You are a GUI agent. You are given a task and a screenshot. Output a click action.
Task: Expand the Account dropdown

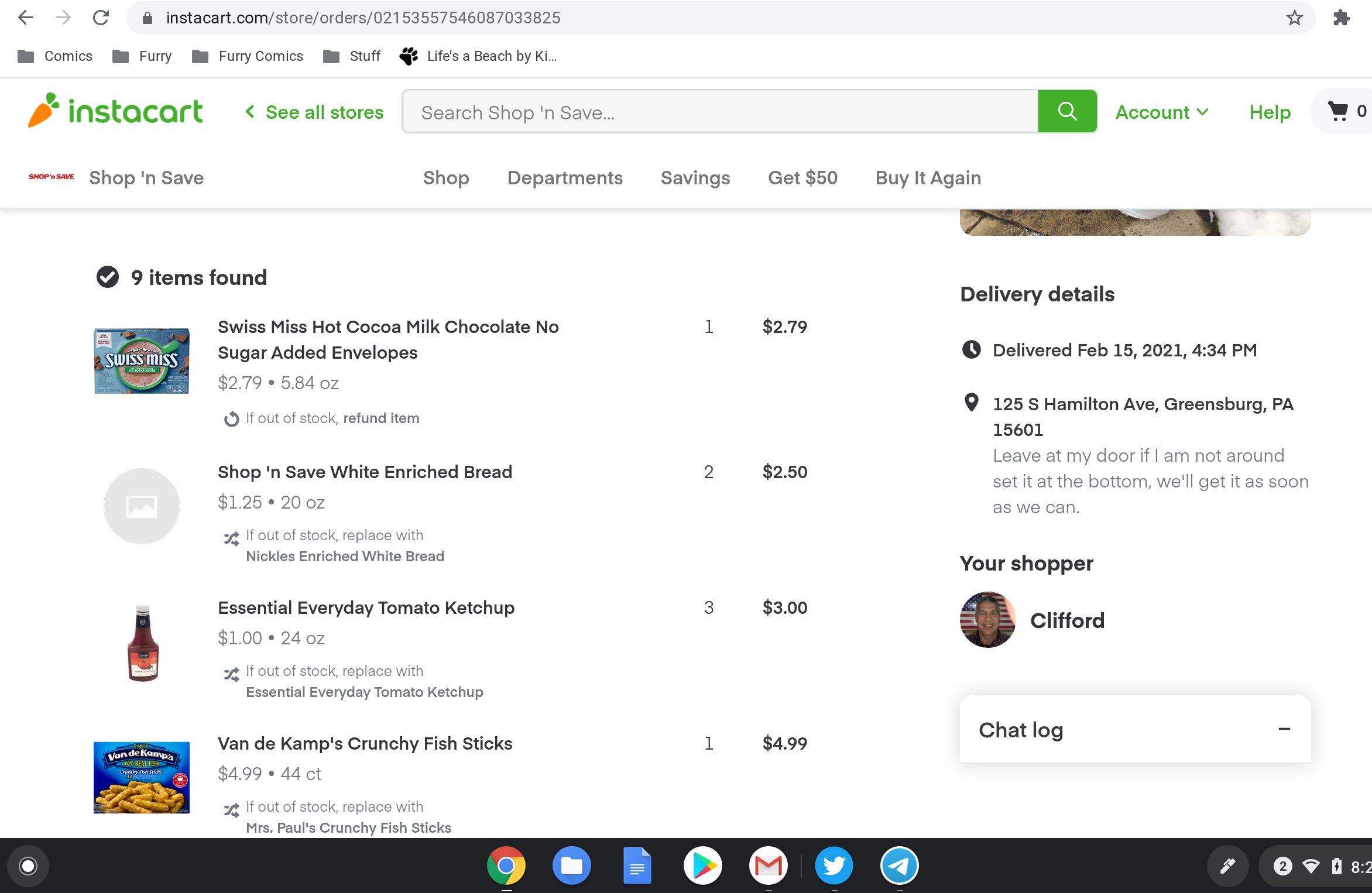tap(1162, 112)
